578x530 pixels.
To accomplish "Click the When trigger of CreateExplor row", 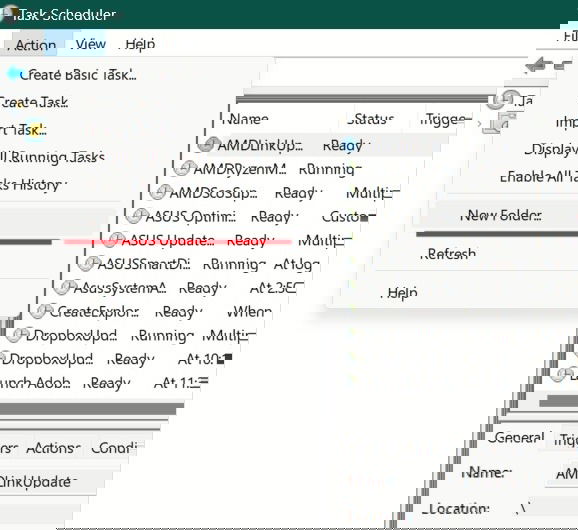I will coord(250,312).
